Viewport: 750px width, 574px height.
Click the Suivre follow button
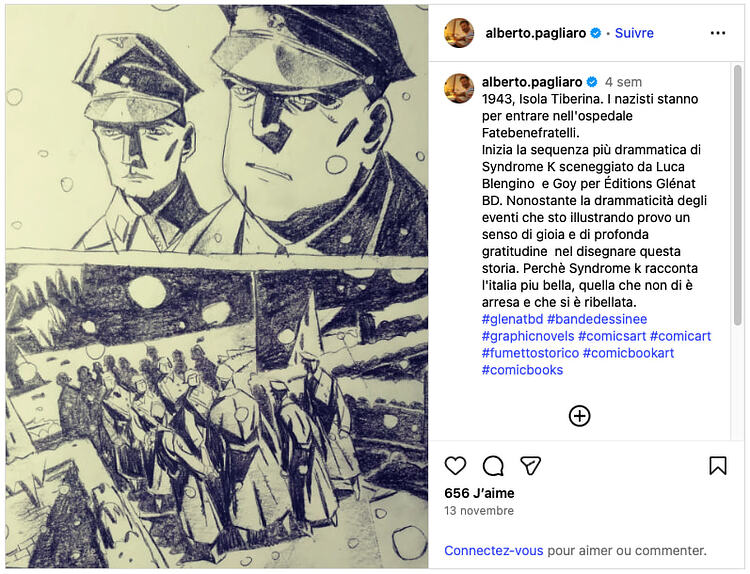point(634,33)
